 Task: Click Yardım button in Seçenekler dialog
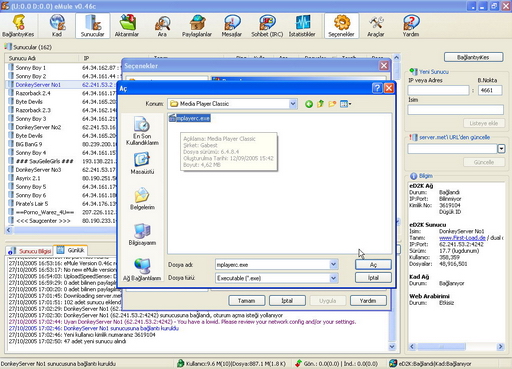pos(368,301)
